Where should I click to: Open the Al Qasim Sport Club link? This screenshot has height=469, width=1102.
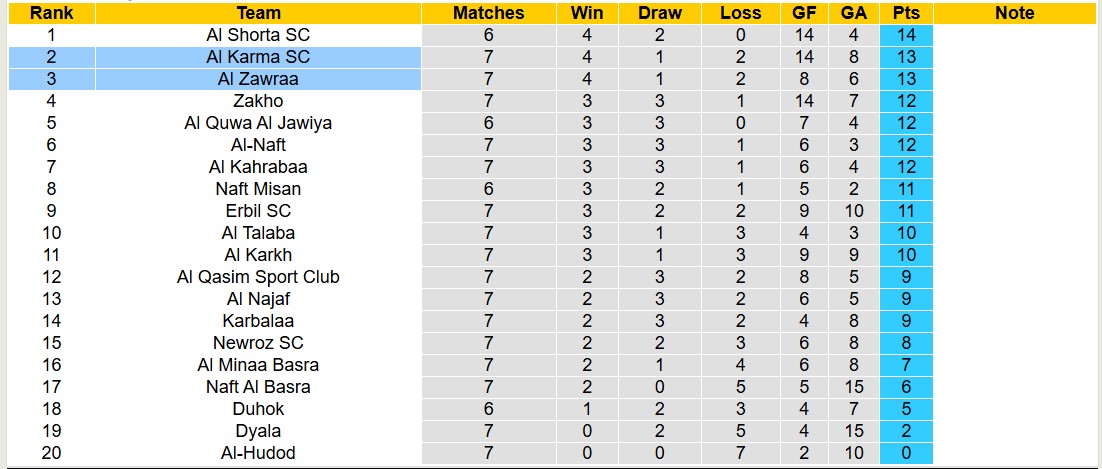coord(258,277)
